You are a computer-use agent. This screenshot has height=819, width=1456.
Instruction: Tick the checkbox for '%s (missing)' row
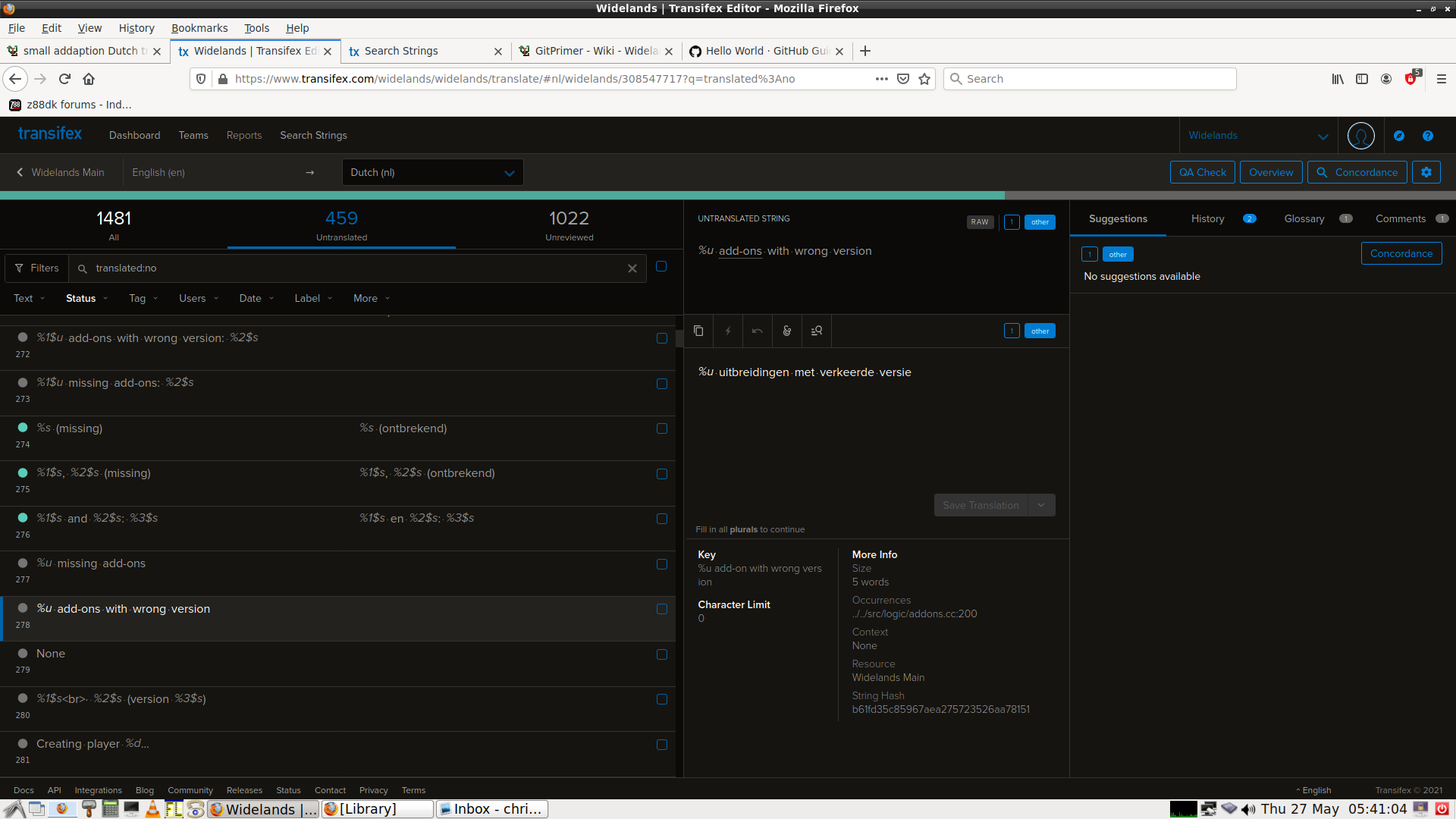[662, 429]
